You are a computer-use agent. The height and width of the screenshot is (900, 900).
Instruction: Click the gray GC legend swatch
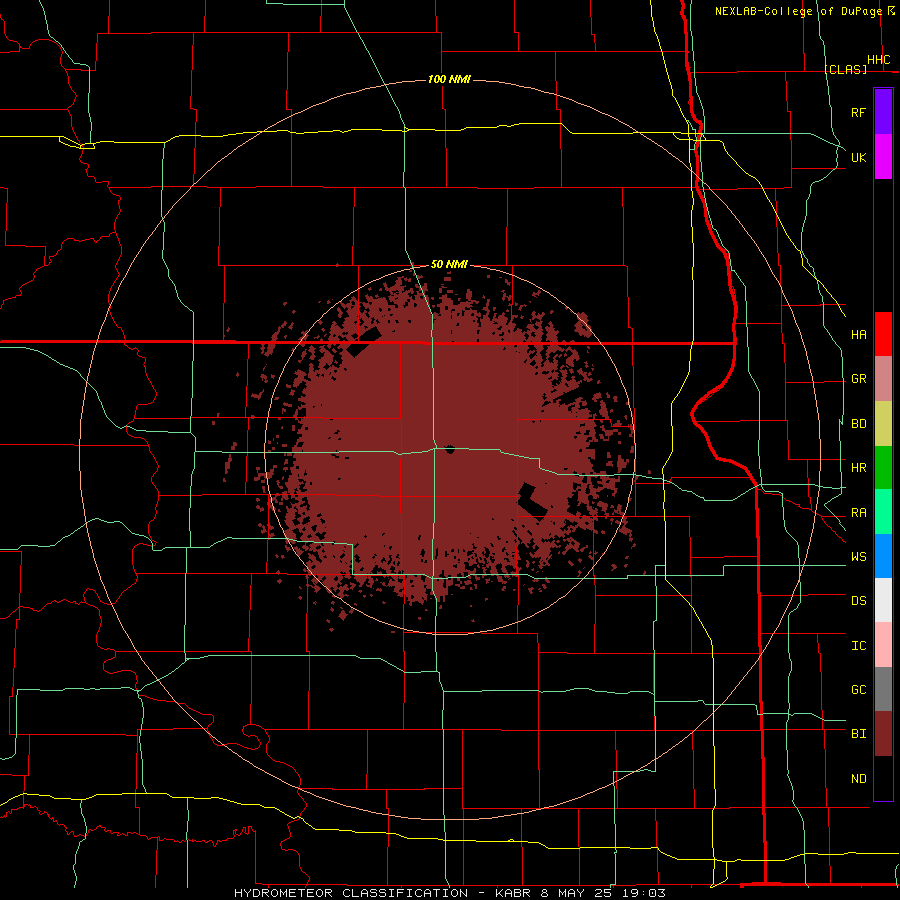pos(883,689)
